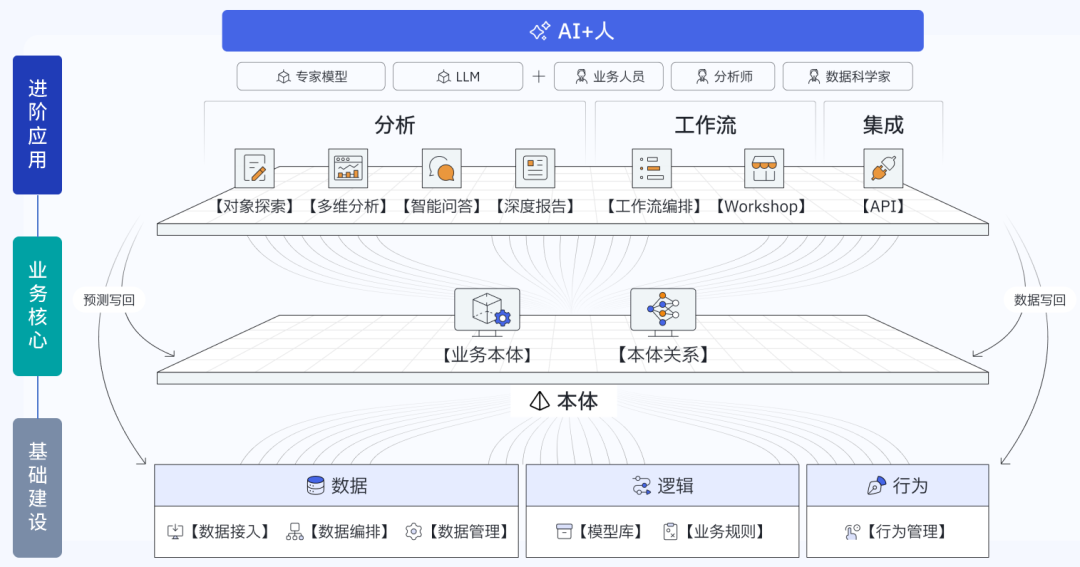Click the 对象探索 pencil document icon

tap(254, 168)
